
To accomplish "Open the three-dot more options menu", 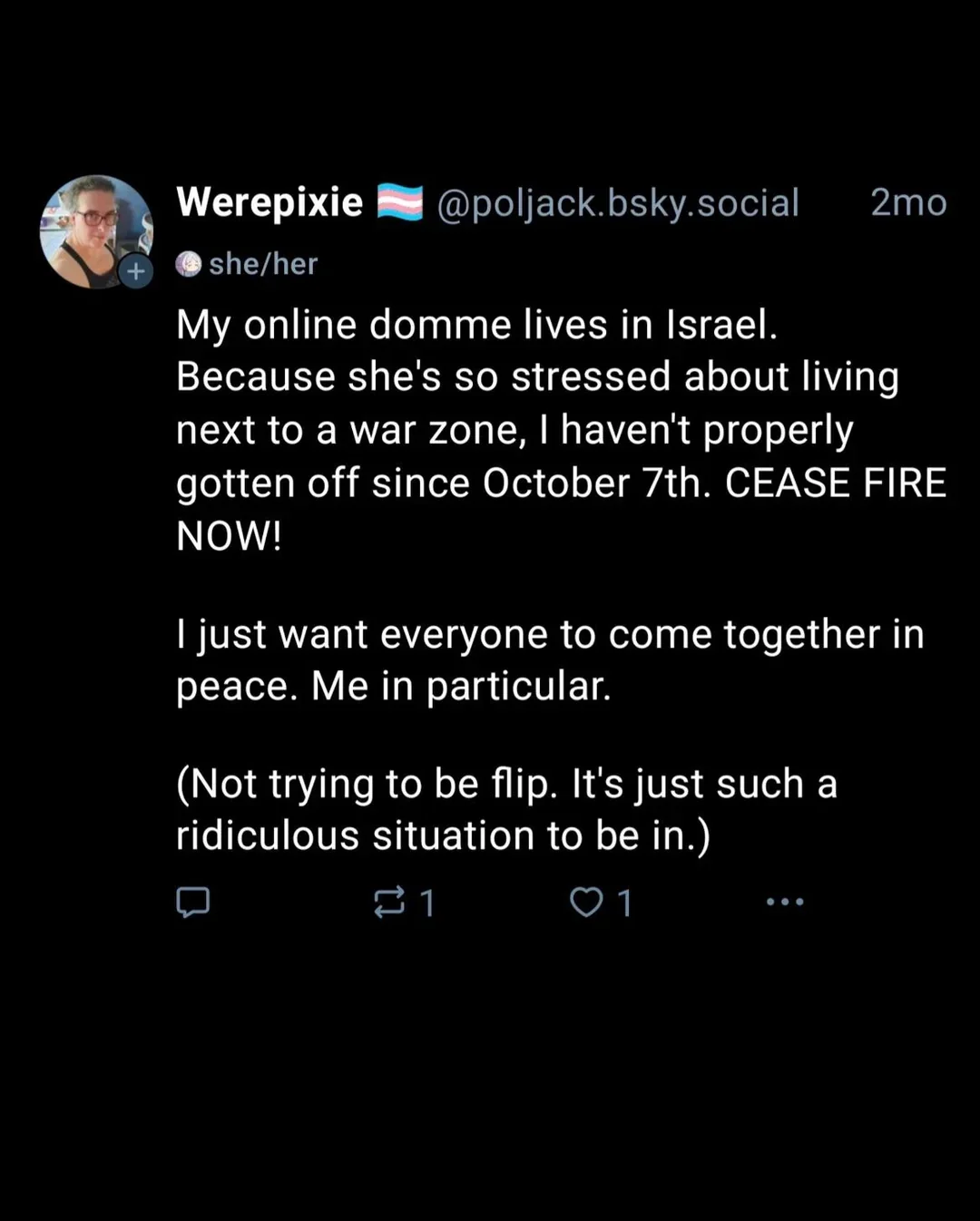I will (785, 902).
